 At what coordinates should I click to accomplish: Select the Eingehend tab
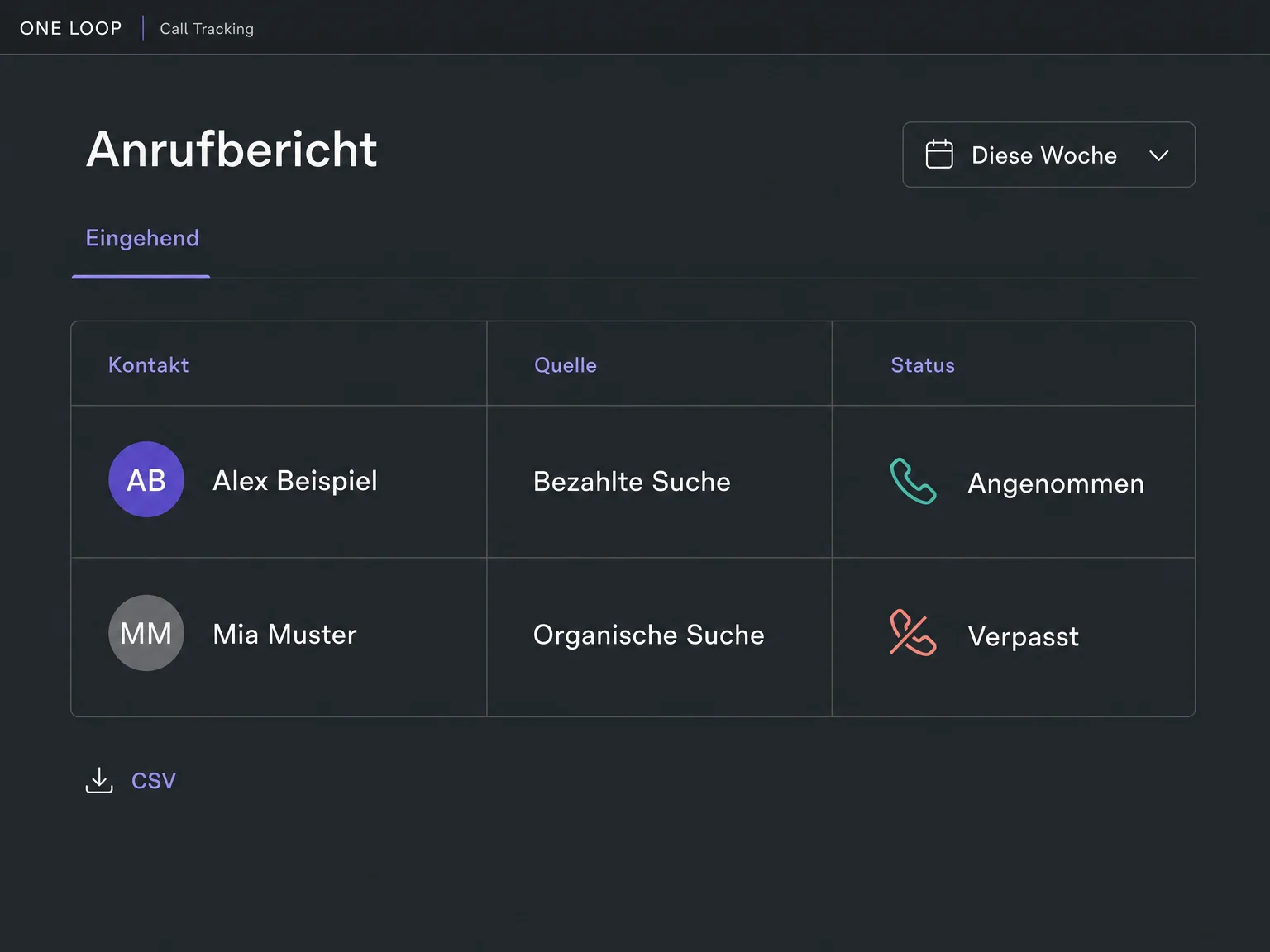coord(142,238)
